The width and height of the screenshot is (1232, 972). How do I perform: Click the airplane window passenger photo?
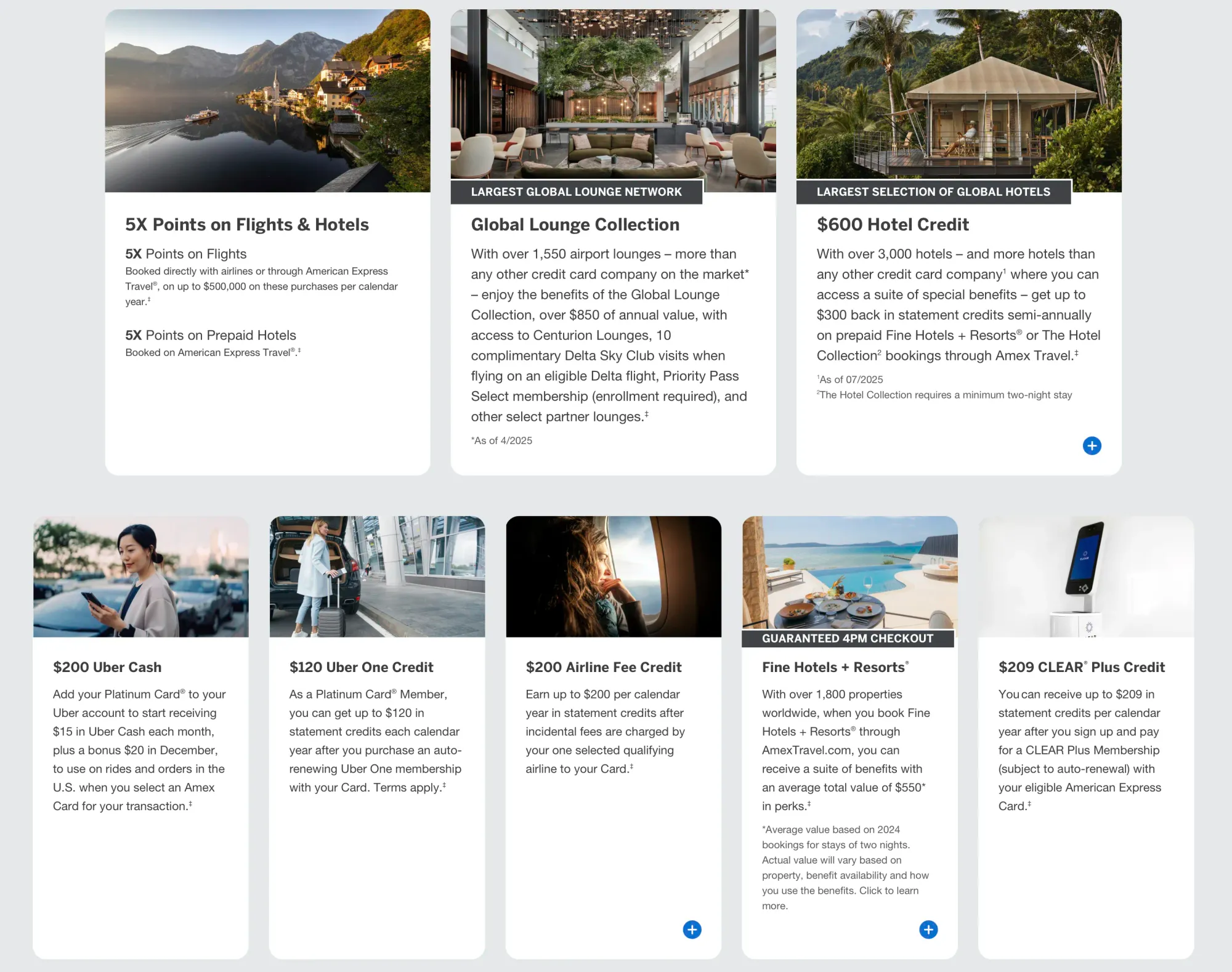[x=614, y=577]
